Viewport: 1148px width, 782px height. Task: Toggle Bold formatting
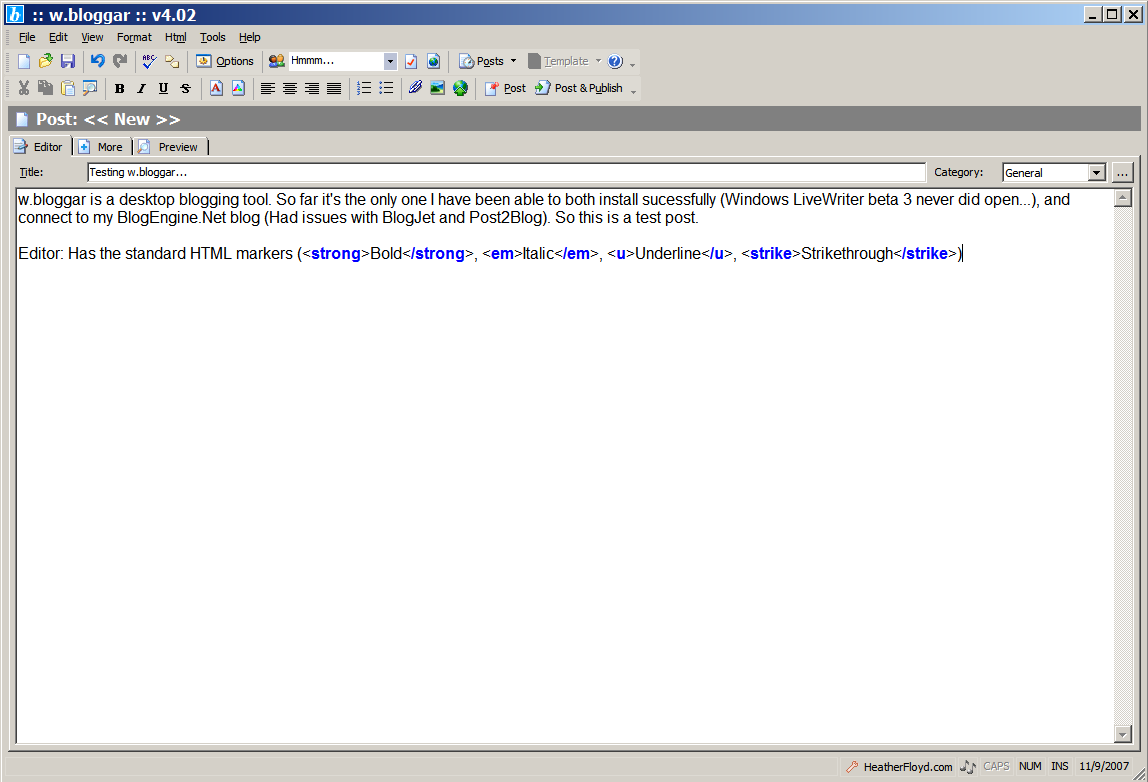119,89
